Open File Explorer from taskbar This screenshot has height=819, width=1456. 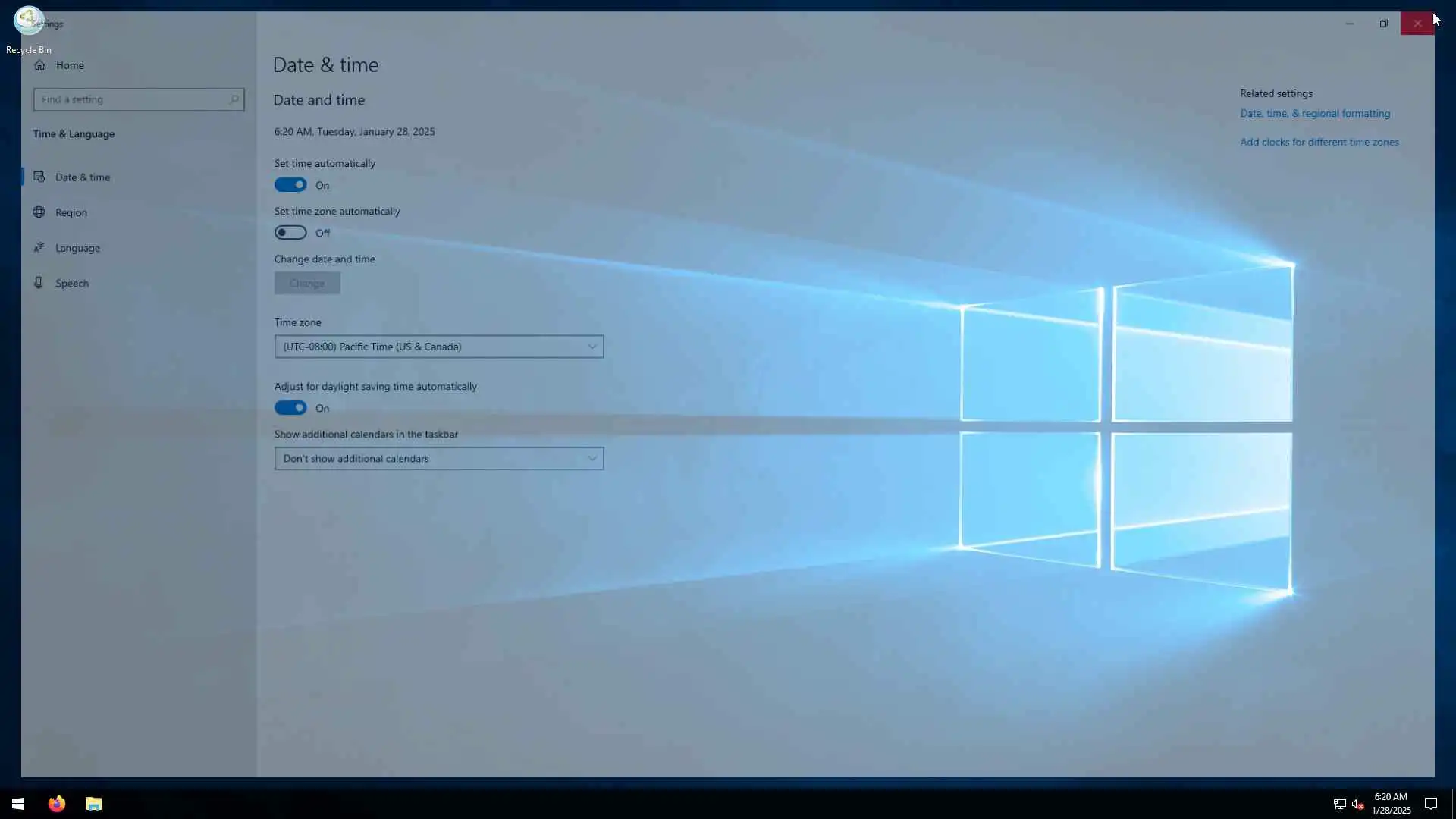93,804
